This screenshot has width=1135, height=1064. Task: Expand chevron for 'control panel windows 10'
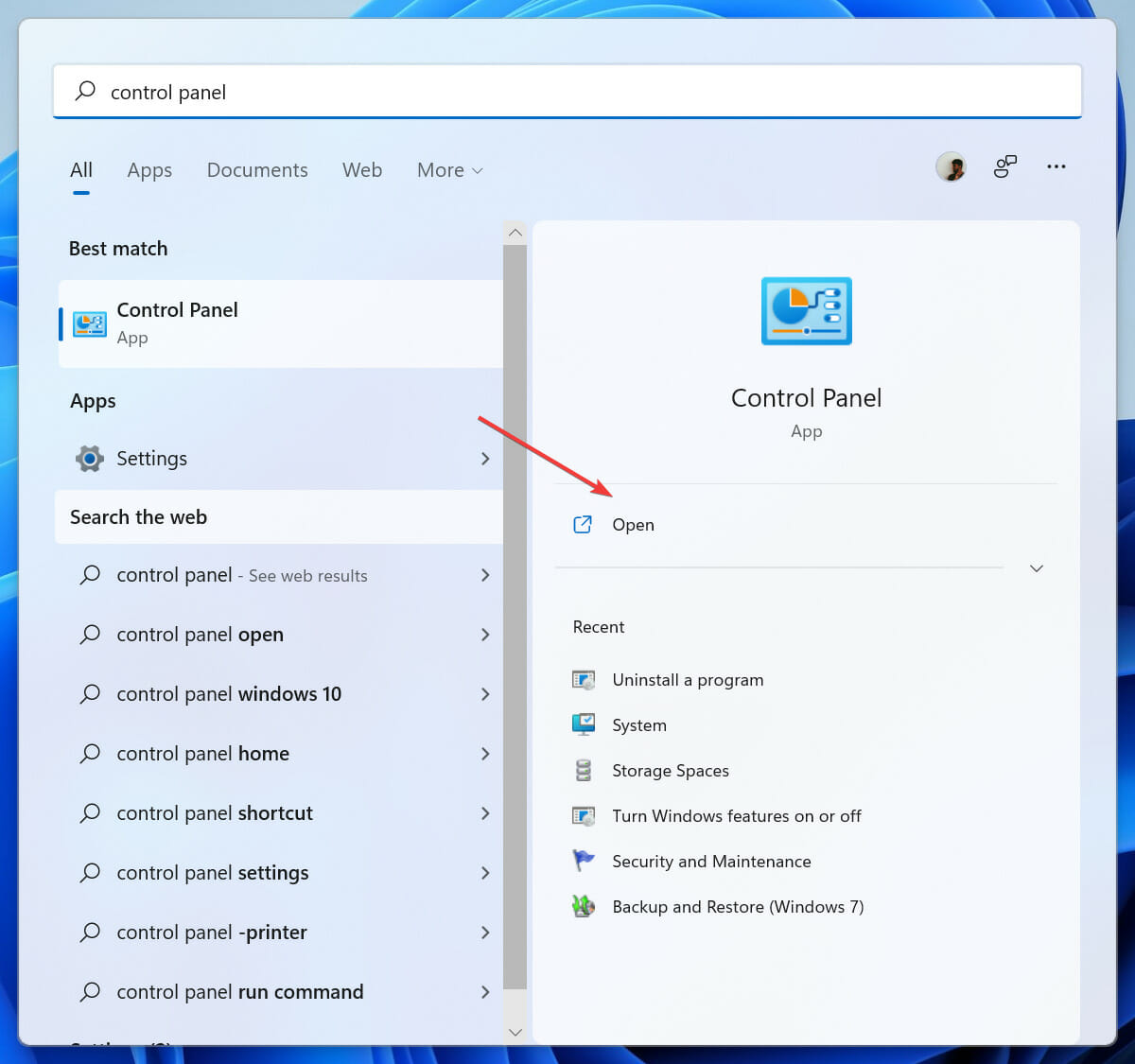click(485, 694)
